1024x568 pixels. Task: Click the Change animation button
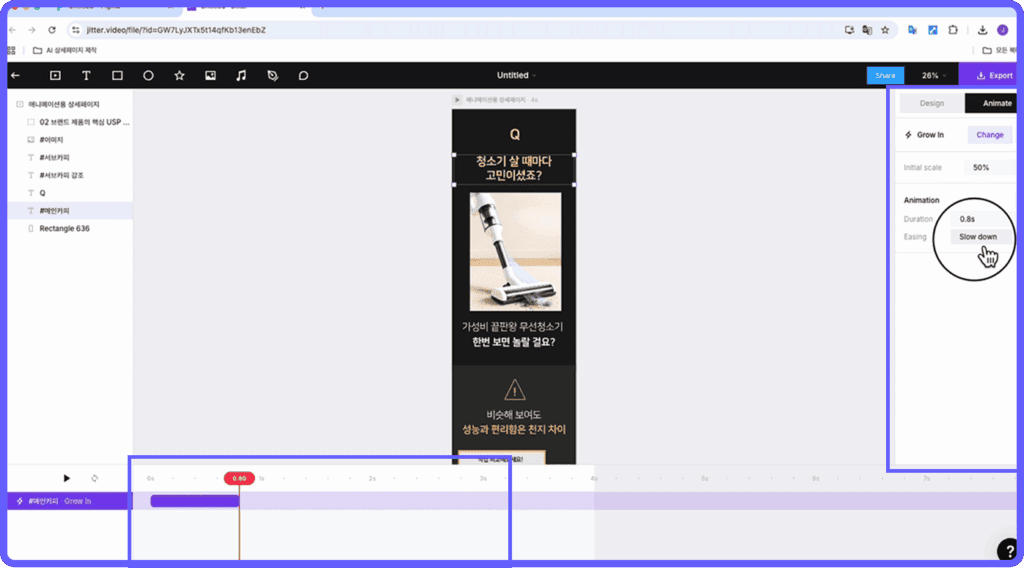point(989,134)
